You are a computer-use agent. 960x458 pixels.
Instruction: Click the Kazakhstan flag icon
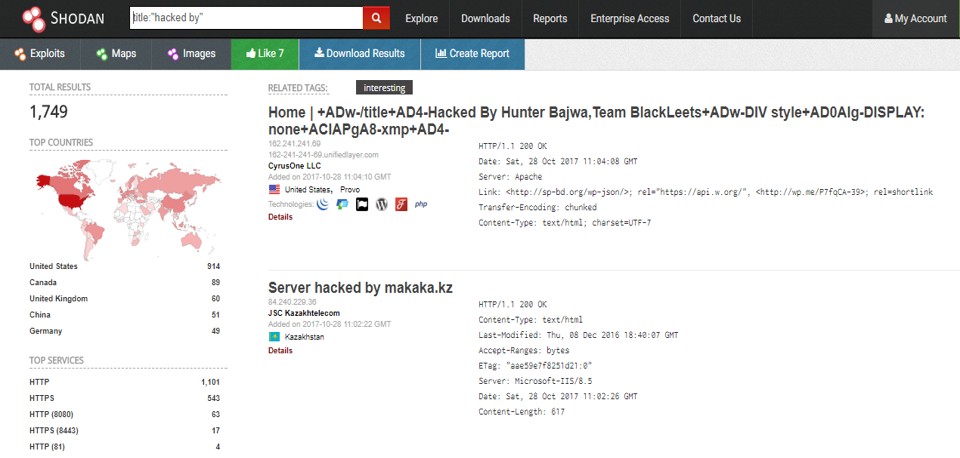(x=274, y=337)
